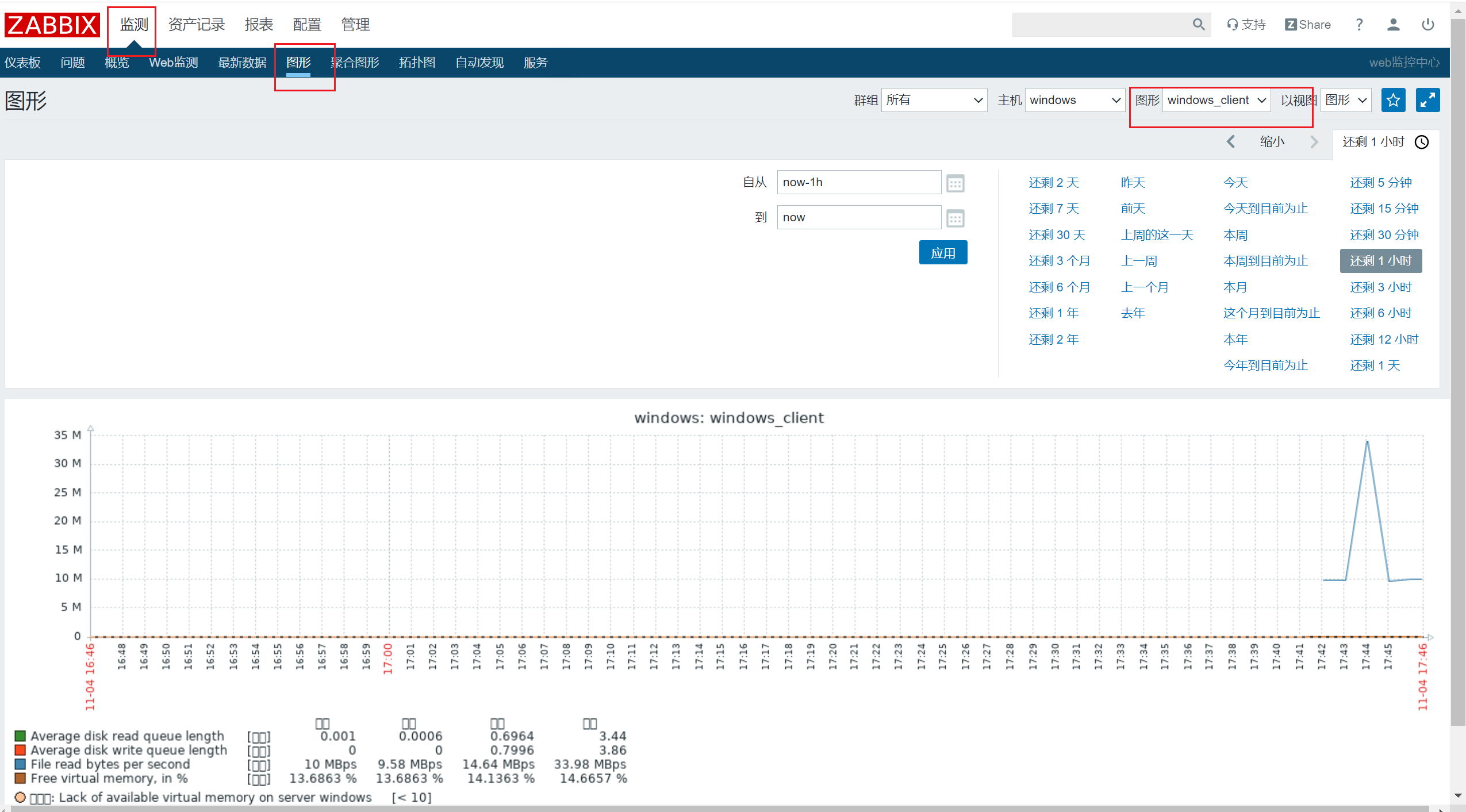Click the help question mark icon

(x=1359, y=25)
